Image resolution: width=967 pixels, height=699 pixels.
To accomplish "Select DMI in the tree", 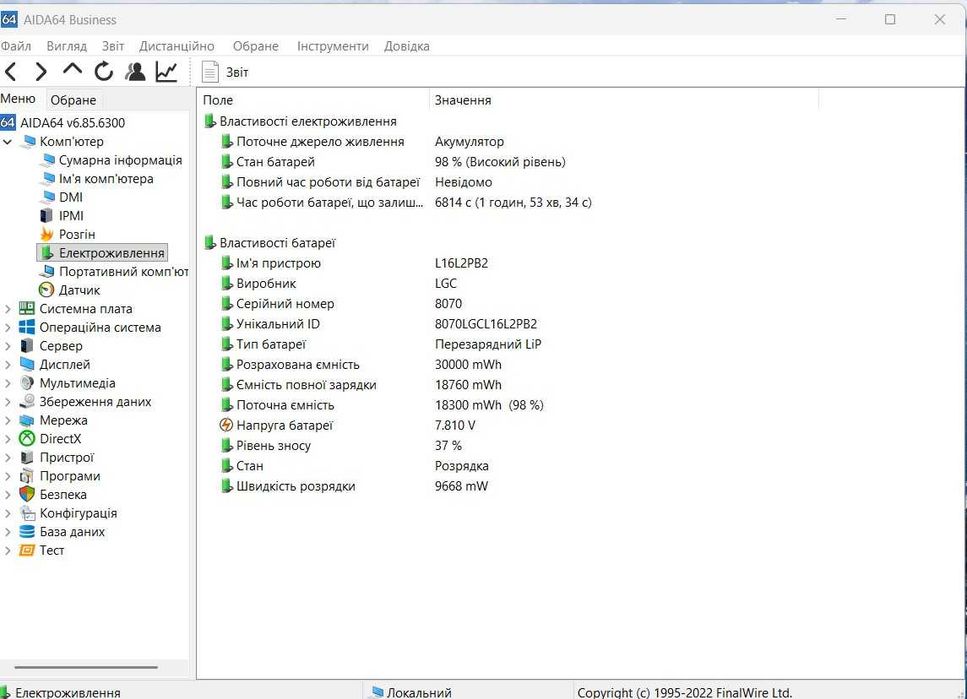I will point(71,197).
